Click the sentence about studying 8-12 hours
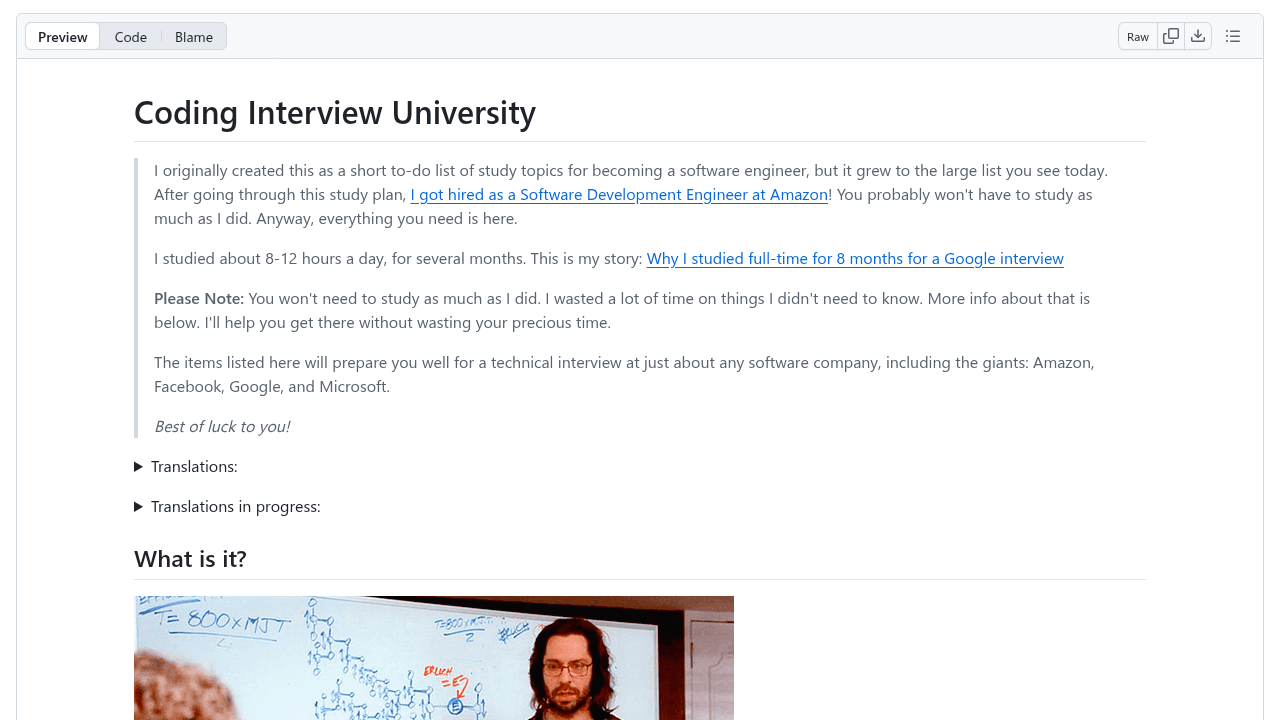The height and width of the screenshot is (720, 1280). click(x=398, y=259)
